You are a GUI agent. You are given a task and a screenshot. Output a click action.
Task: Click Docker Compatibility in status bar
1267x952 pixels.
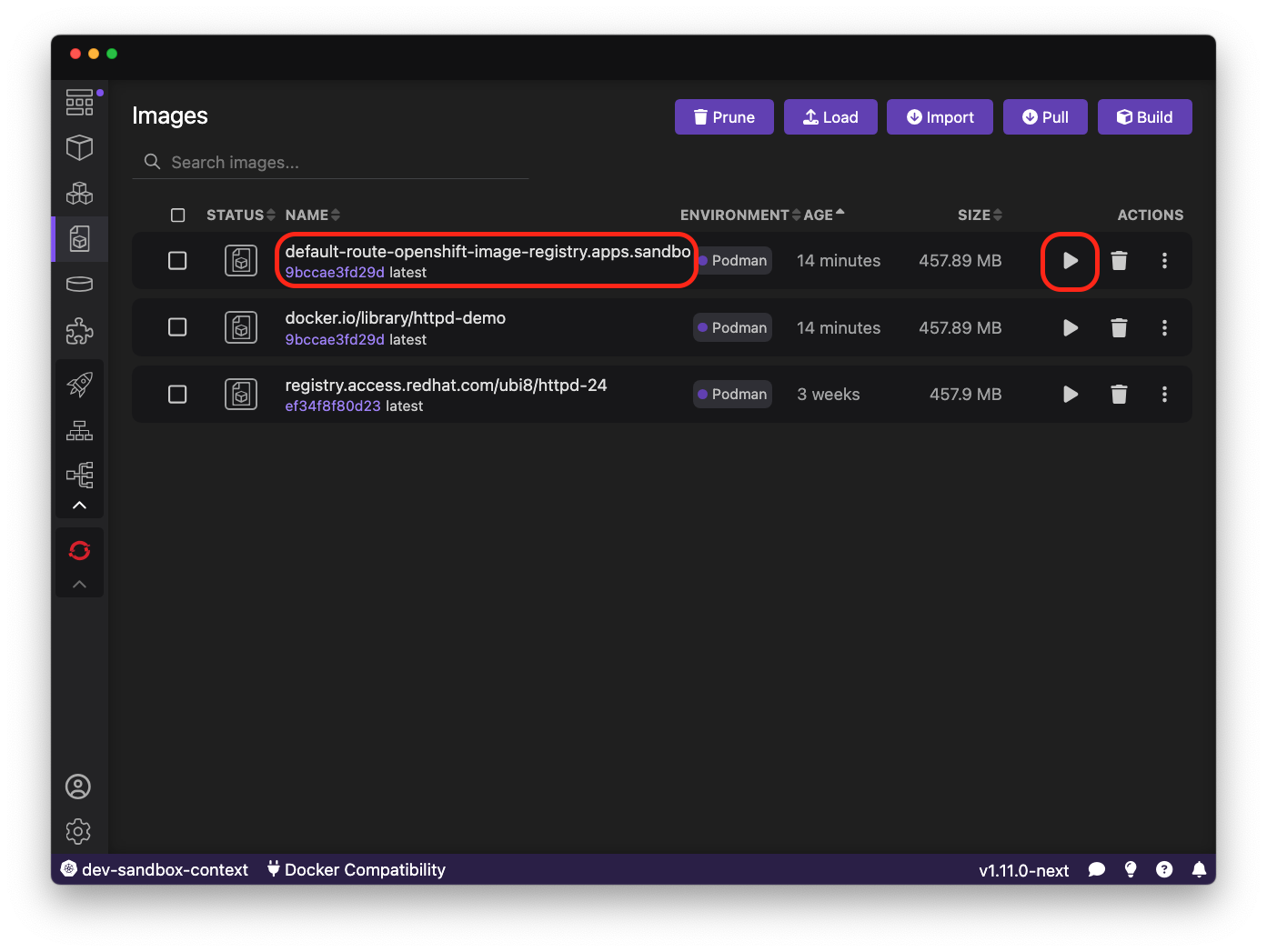coord(356,870)
